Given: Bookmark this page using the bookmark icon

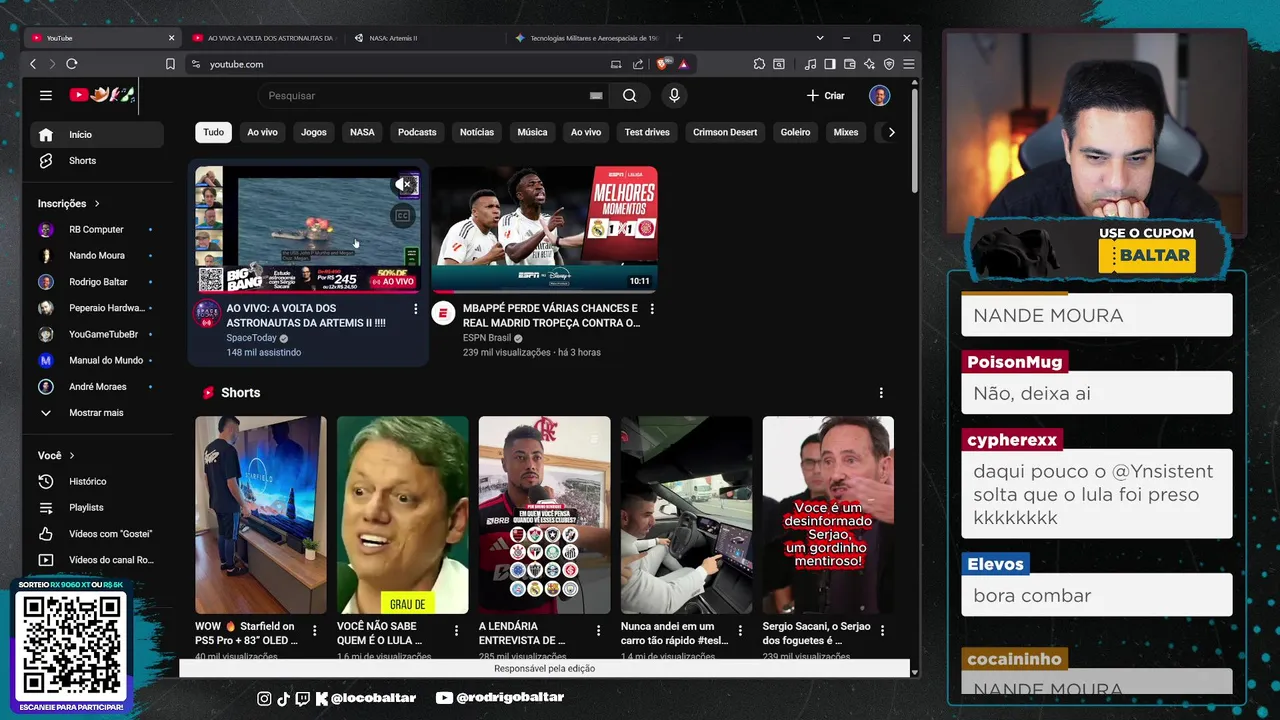Looking at the screenshot, I should 170,64.
